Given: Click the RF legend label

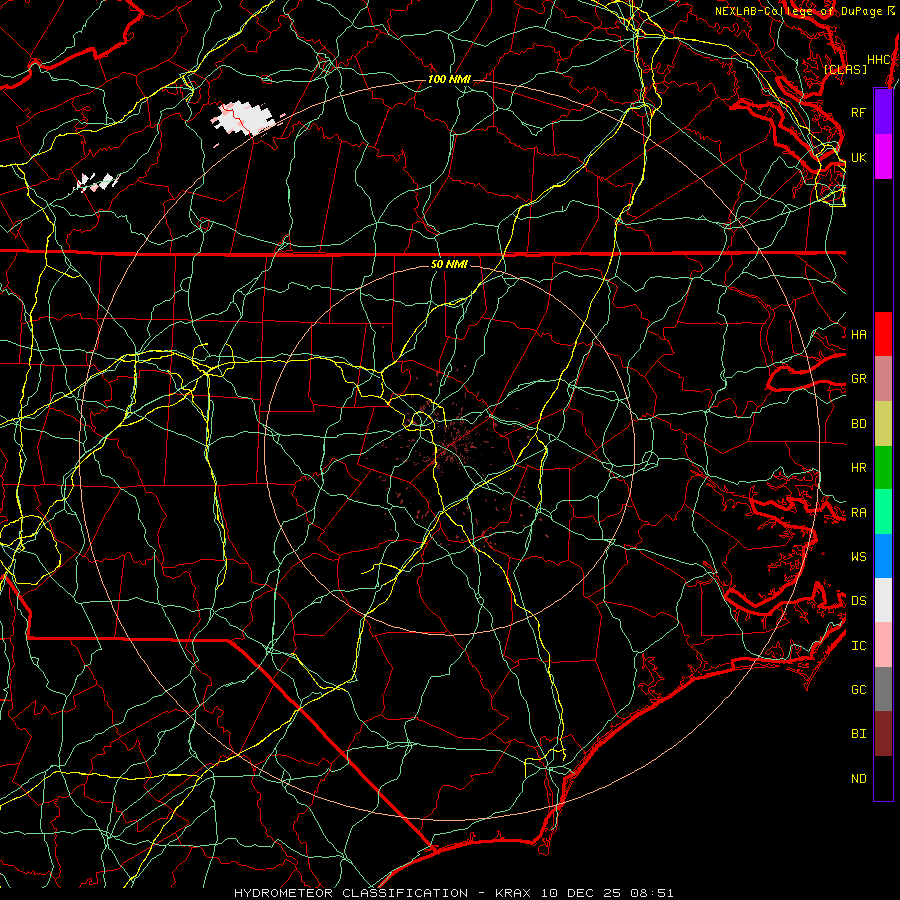Looking at the screenshot, I should point(859,112).
